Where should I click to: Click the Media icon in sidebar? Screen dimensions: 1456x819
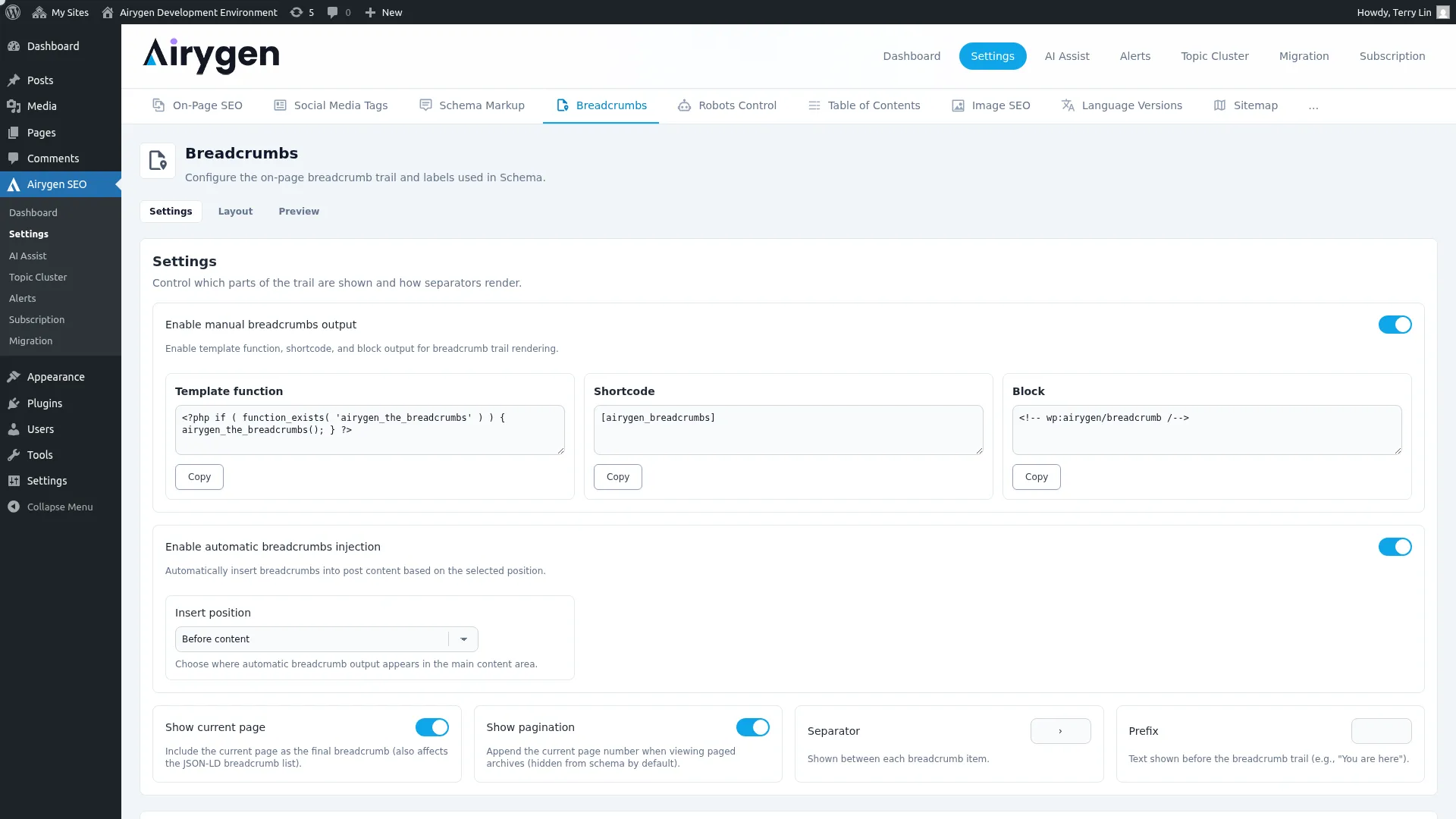click(14, 106)
